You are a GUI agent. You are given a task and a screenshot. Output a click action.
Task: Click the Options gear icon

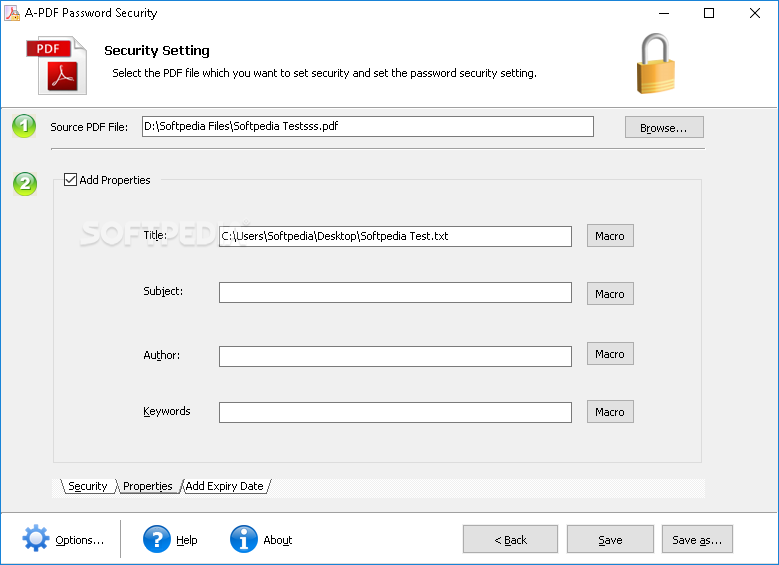click(36, 538)
